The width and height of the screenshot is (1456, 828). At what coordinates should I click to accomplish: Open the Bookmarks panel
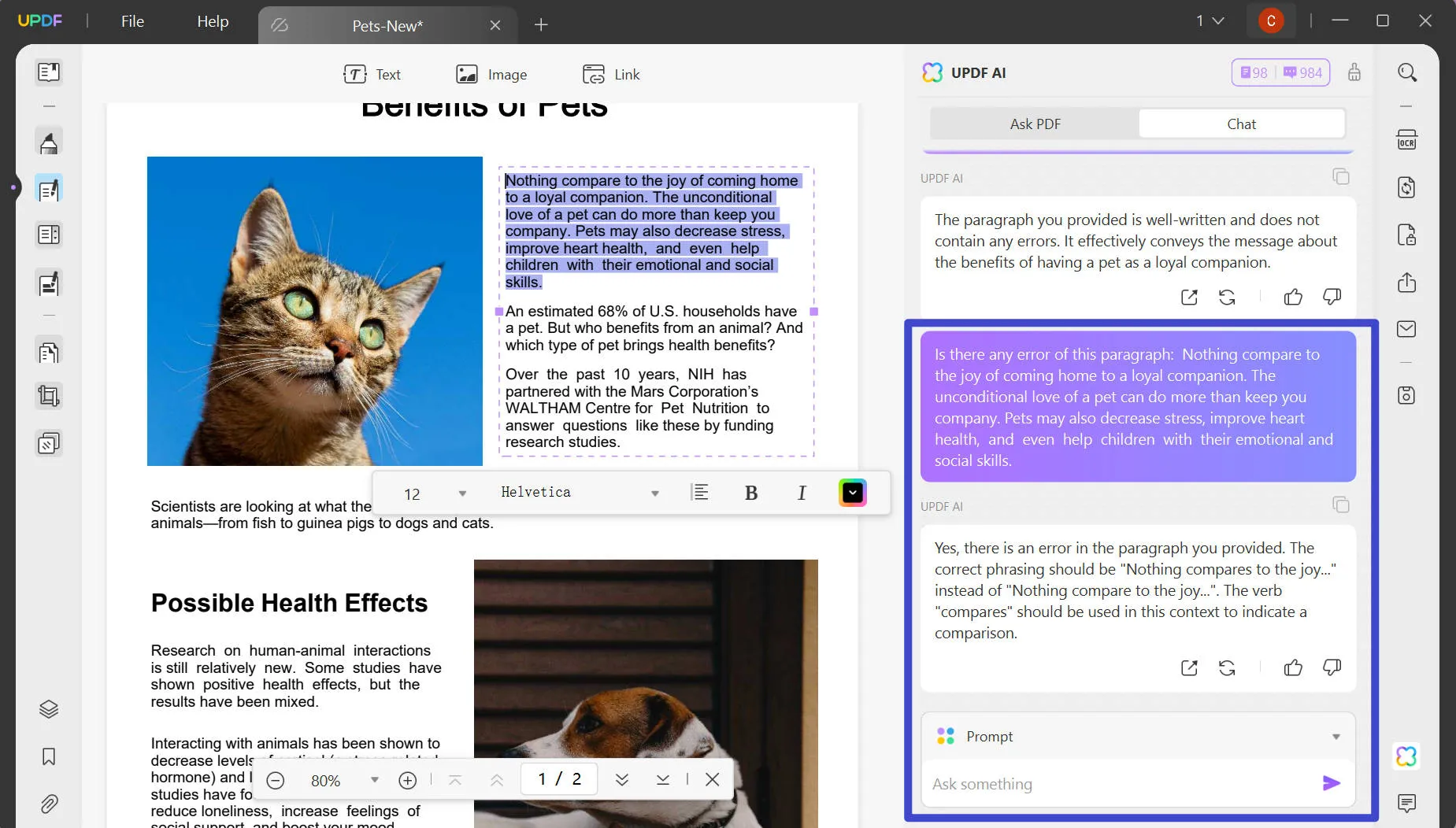(49, 756)
